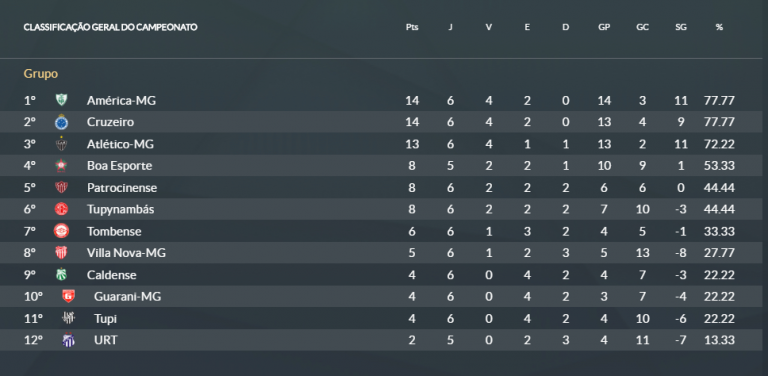The width and height of the screenshot is (768, 376).
Task: Click the Tupynambás club crest icon
Action: coord(61,209)
